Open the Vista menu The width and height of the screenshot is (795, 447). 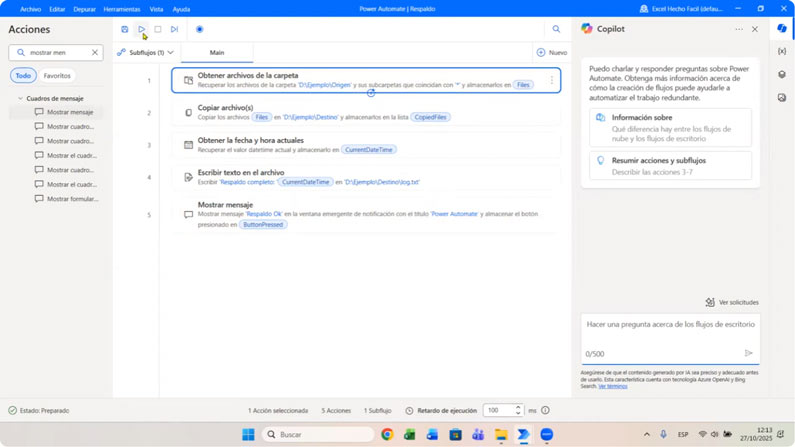[x=156, y=9]
